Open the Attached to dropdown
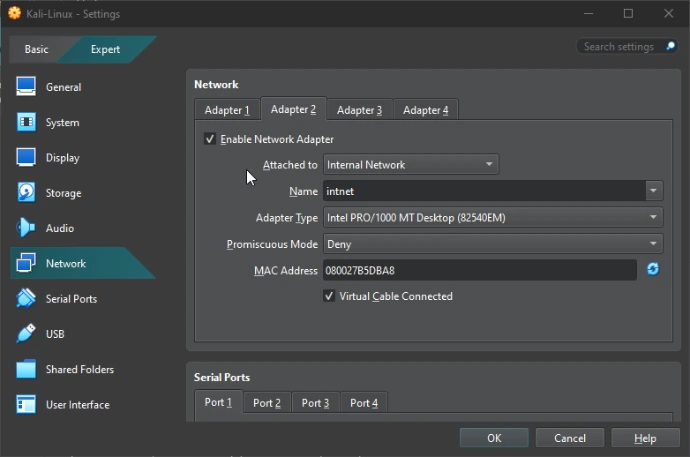Image resolution: width=690 pixels, height=457 pixels. click(x=411, y=165)
